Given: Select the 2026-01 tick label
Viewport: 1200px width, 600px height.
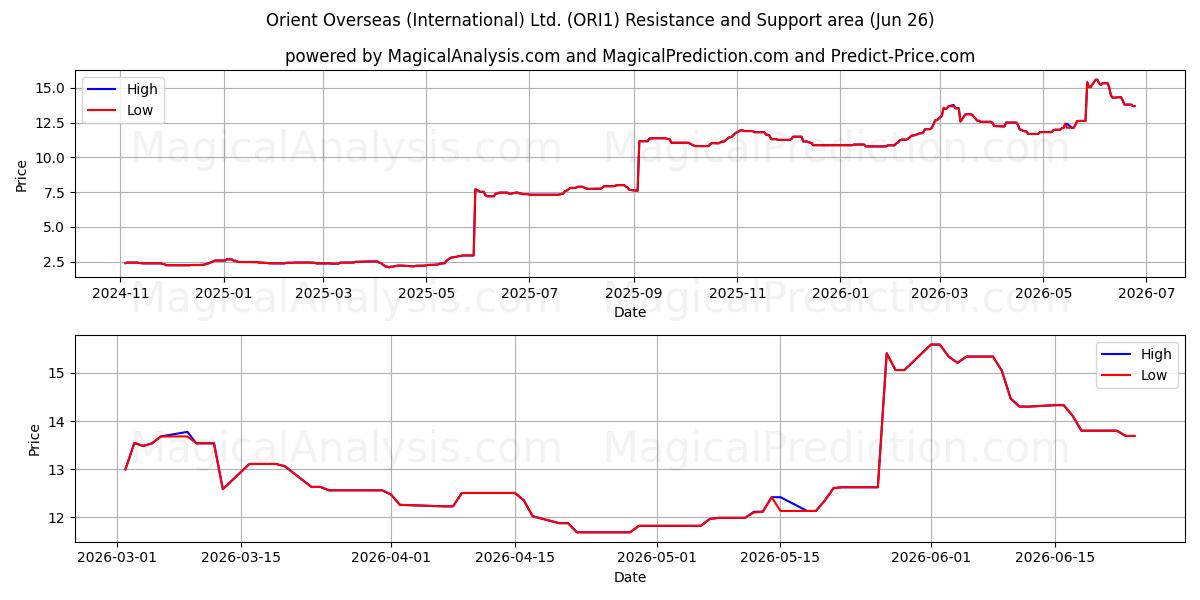Looking at the screenshot, I should click(839, 293).
